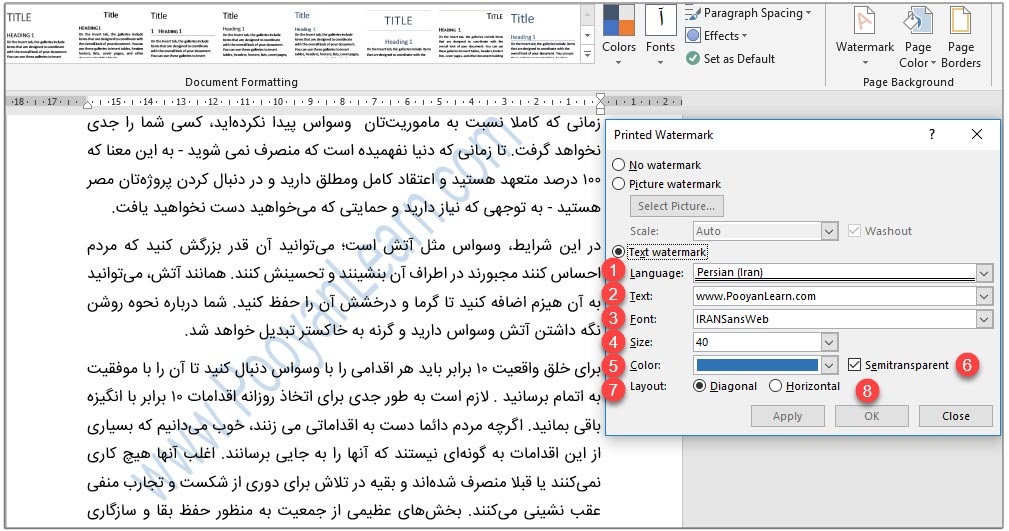
Task: Select the Picture watermark radio button
Action: [x=620, y=184]
